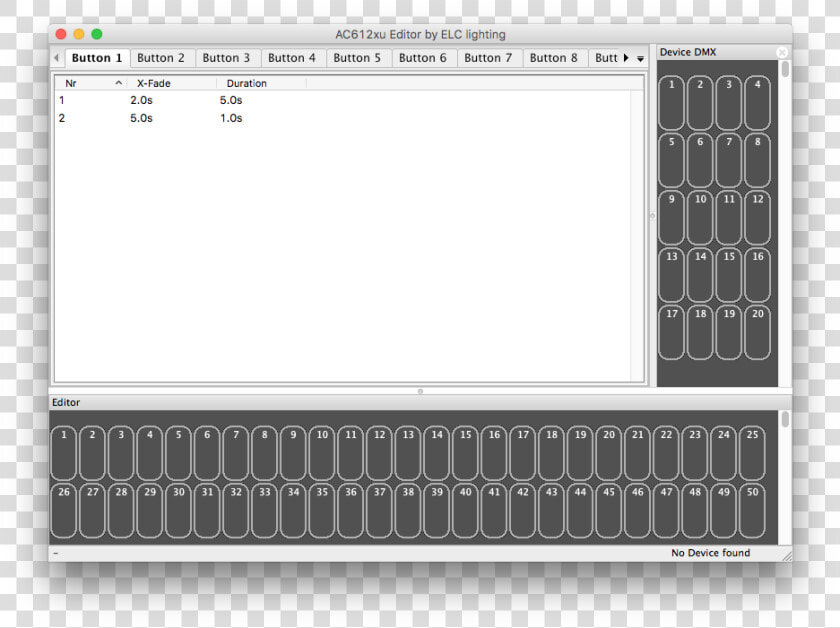Click Editor channel 3 fader

tap(121, 453)
